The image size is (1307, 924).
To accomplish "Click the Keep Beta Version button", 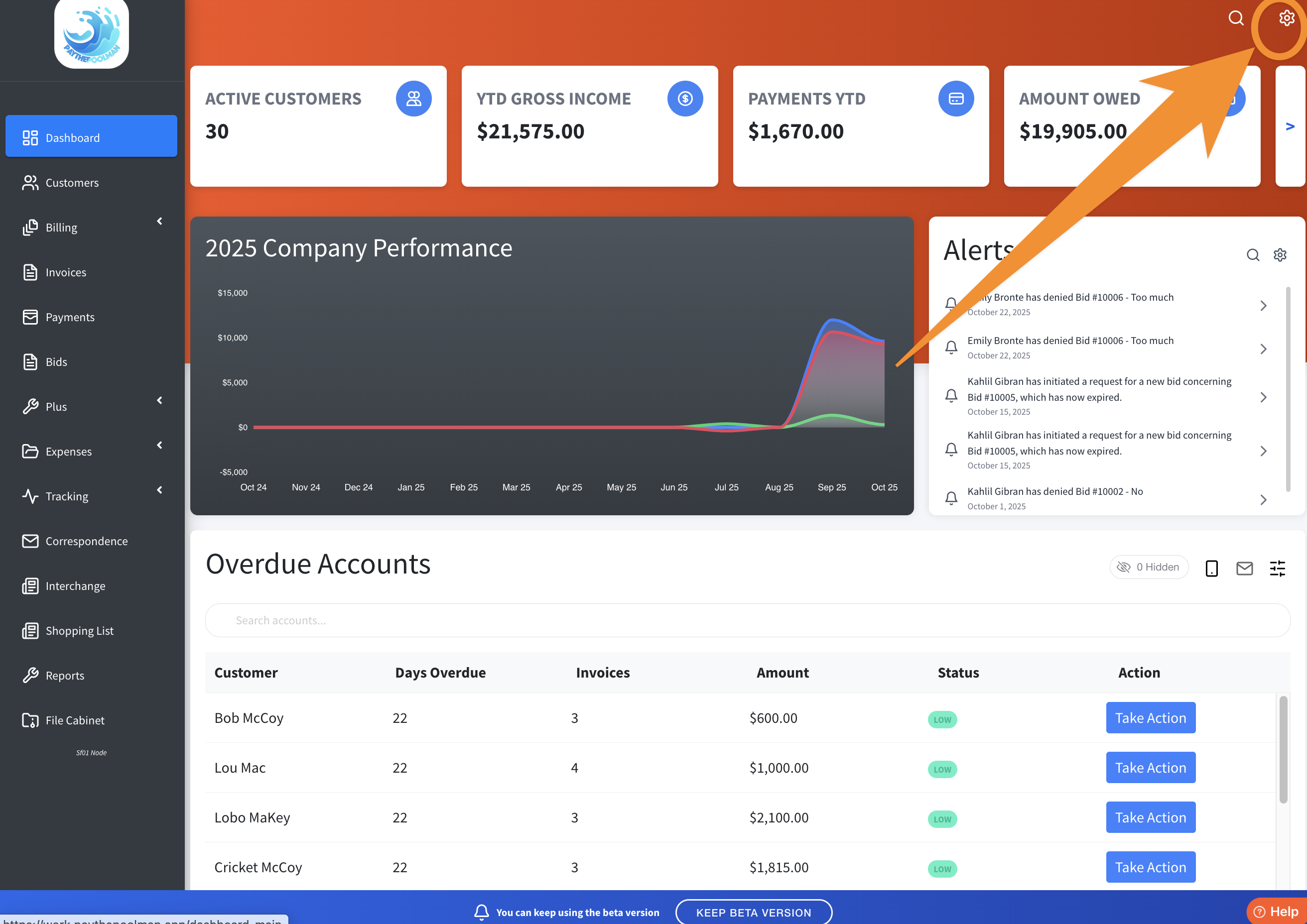I will pyautogui.click(x=753, y=912).
